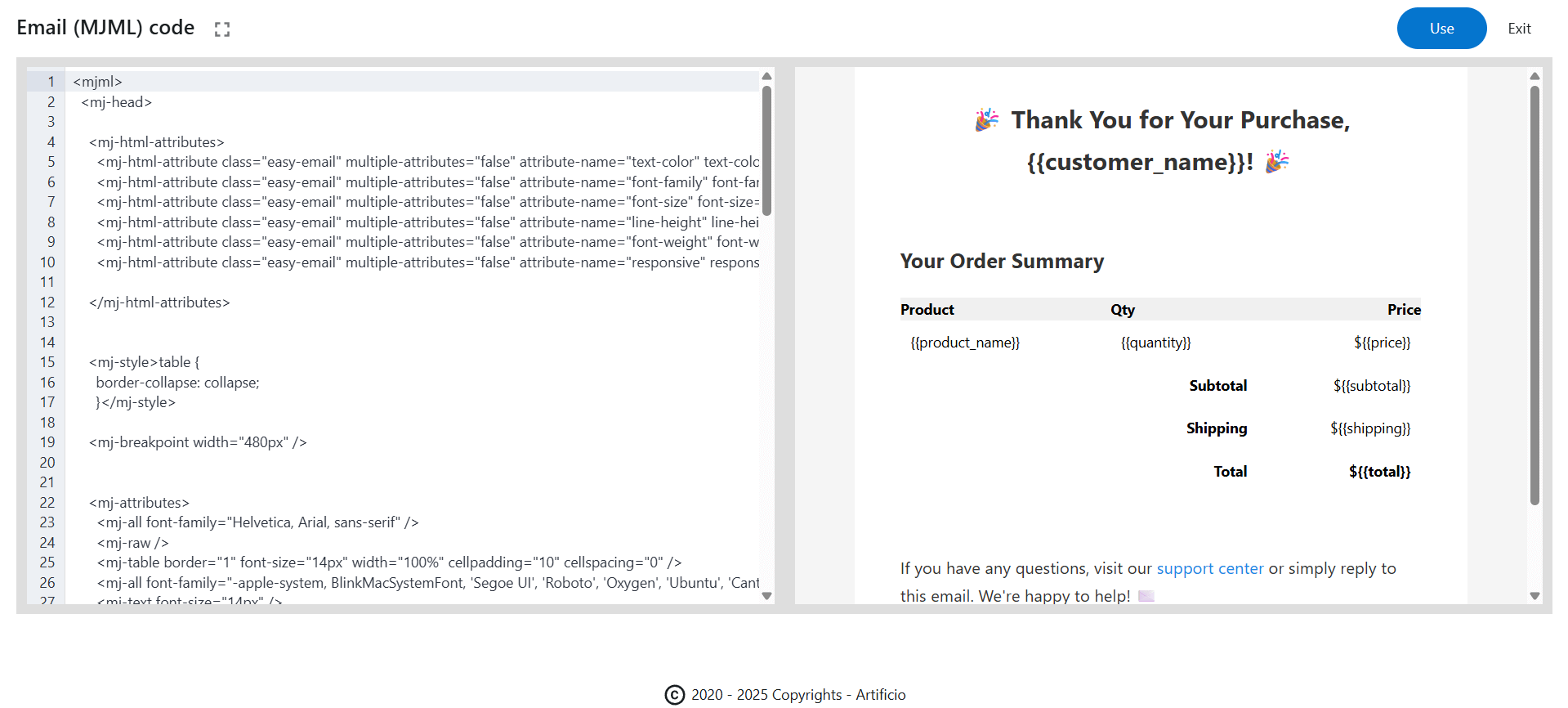Click the "Your Order Summary" heading in preview
The height and width of the screenshot is (708, 1568).
coord(1001,262)
